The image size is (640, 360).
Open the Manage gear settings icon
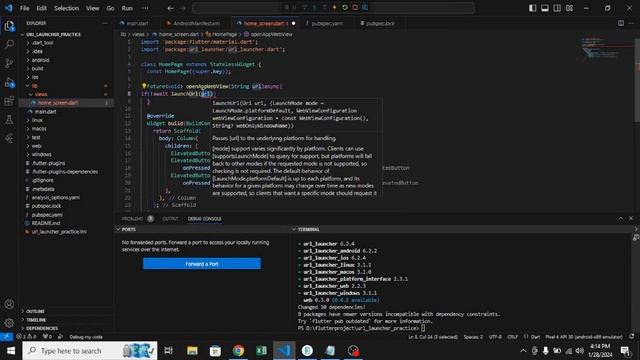pyautogui.click(x=9, y=323)
